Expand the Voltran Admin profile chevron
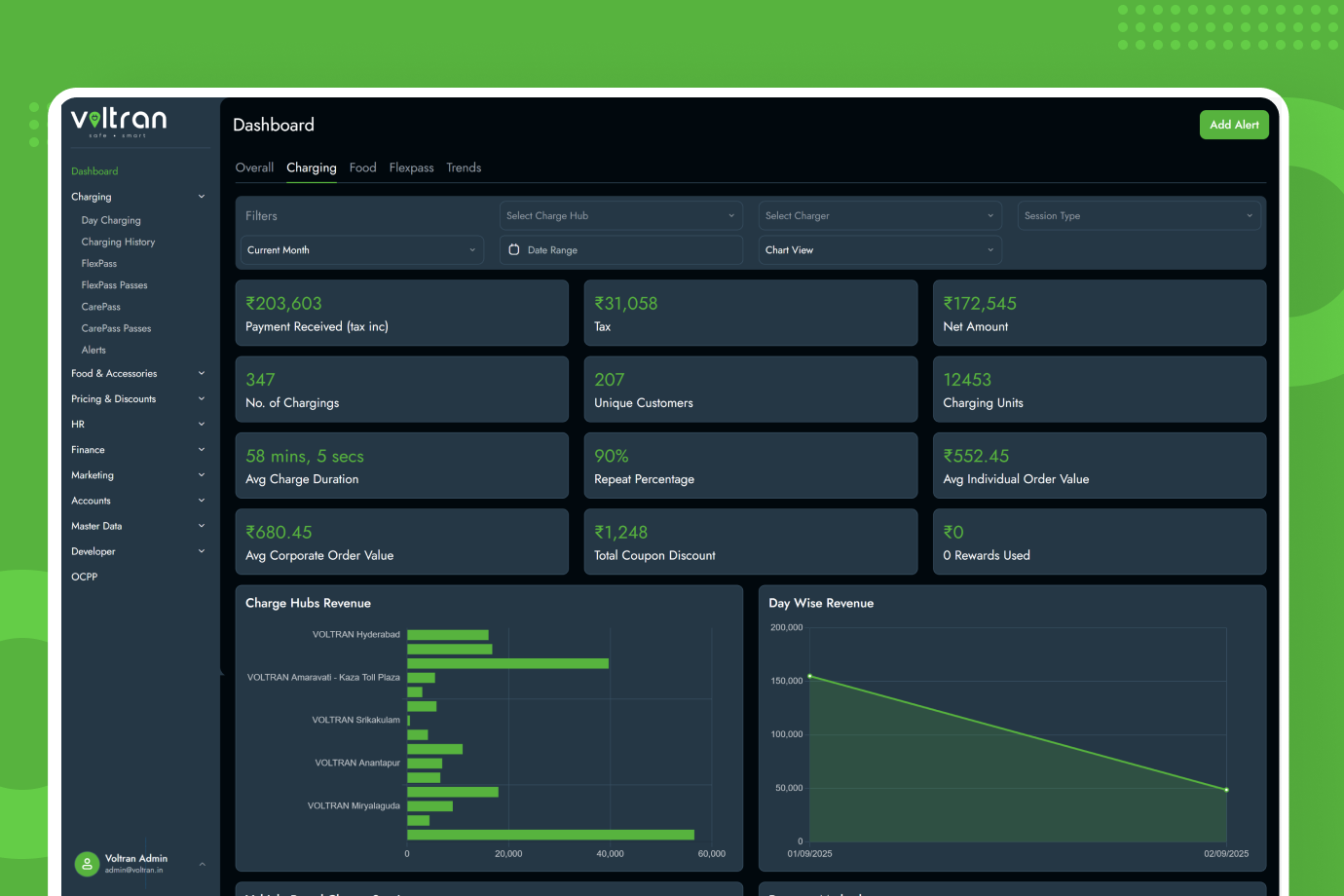The image size is (1344, 896). tap(203, 864)
